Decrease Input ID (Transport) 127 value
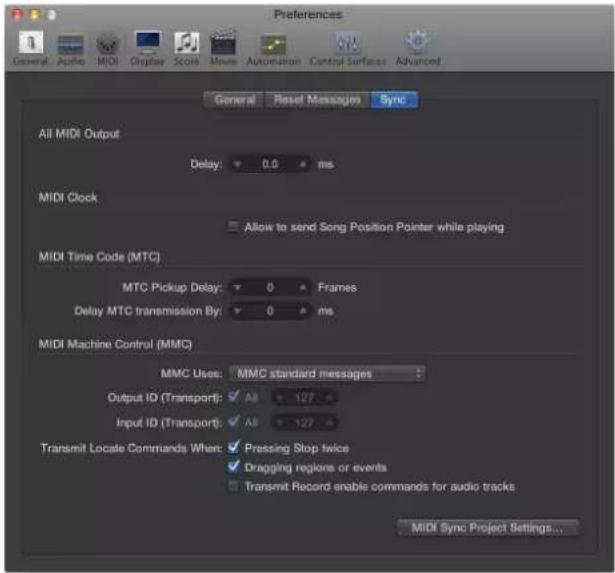615x573 pixels. tap(279, 422)
